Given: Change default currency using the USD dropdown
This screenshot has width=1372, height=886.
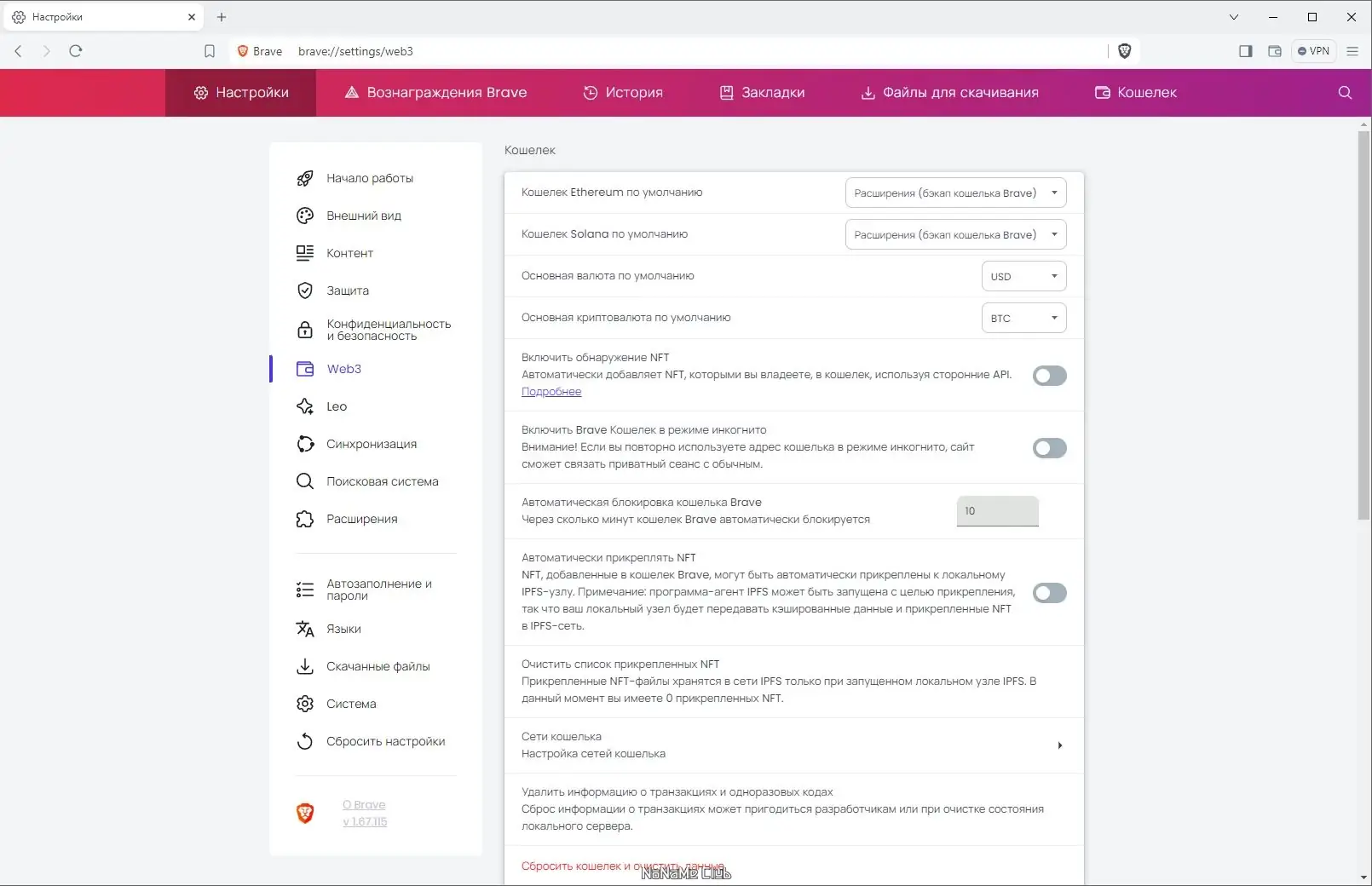Looking at the screenshot, I should tap(1023, 276).
